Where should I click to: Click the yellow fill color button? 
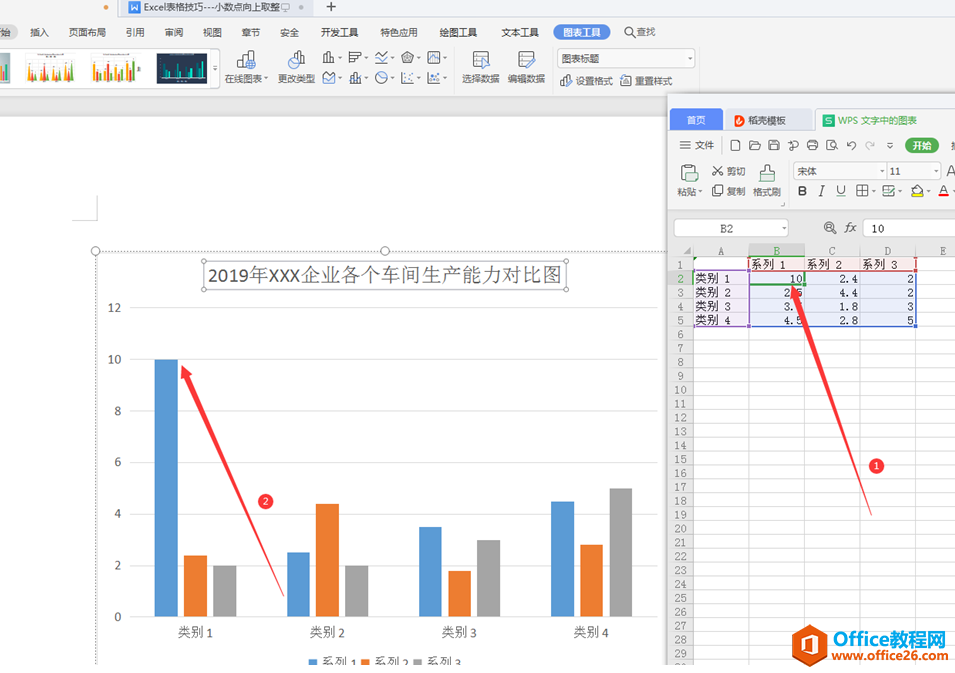pos(917,191)
